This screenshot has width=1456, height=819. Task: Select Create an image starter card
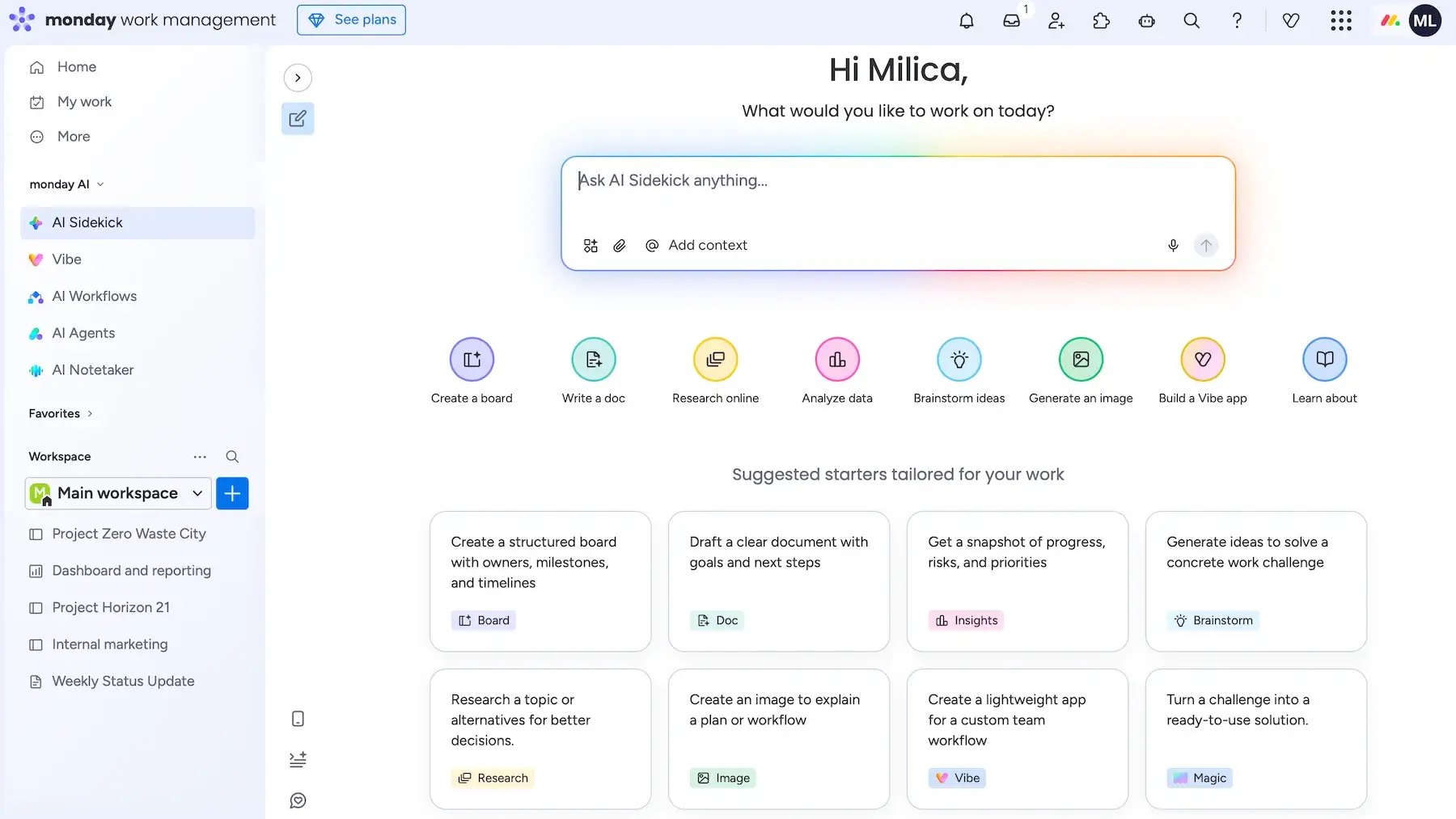click(779, 739)
